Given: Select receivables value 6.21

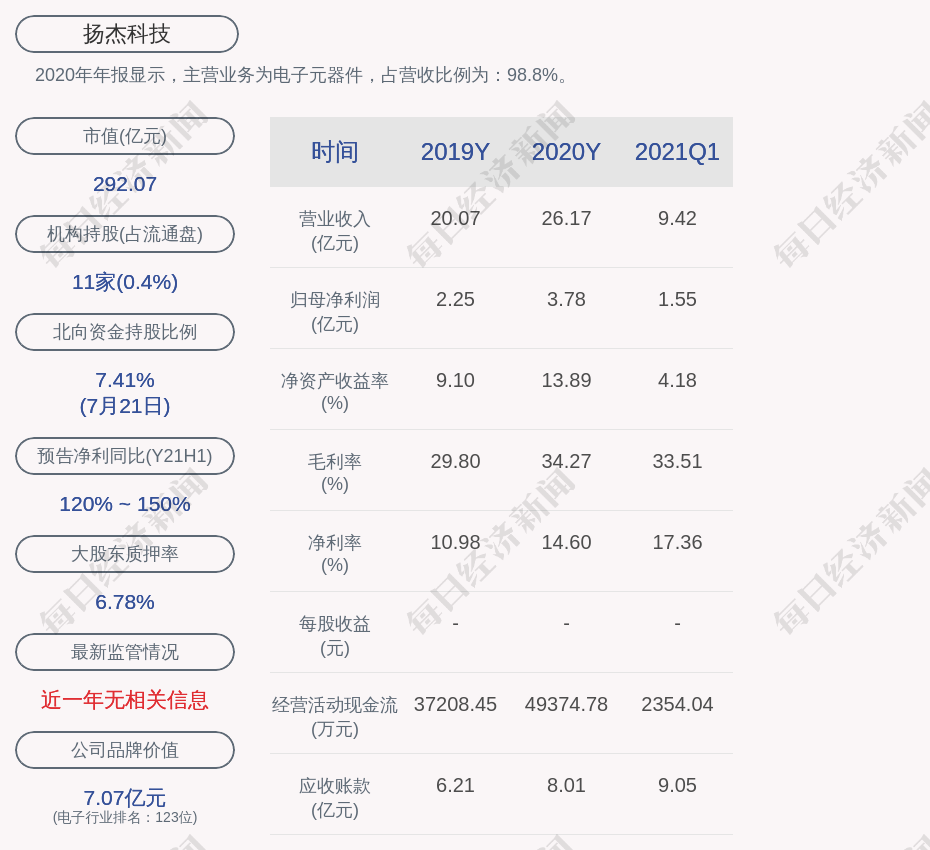Looking at the screenshot, I should 455,785.
